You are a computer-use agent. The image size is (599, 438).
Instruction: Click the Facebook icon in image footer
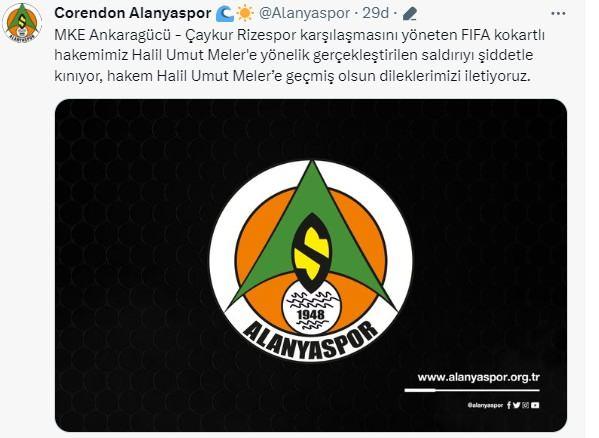coord(509,405)
